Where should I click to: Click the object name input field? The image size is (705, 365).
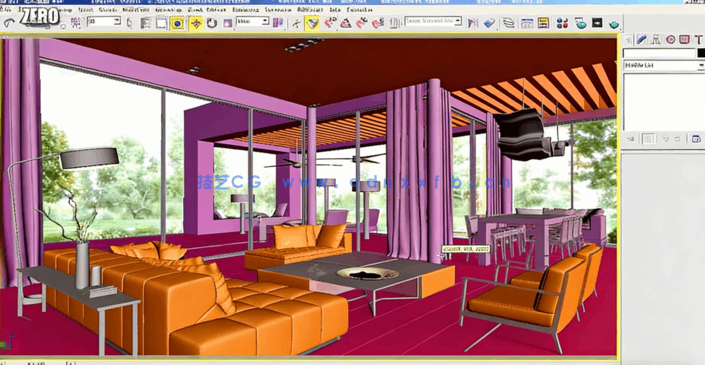pyautogui.click(x=659, y=53)
